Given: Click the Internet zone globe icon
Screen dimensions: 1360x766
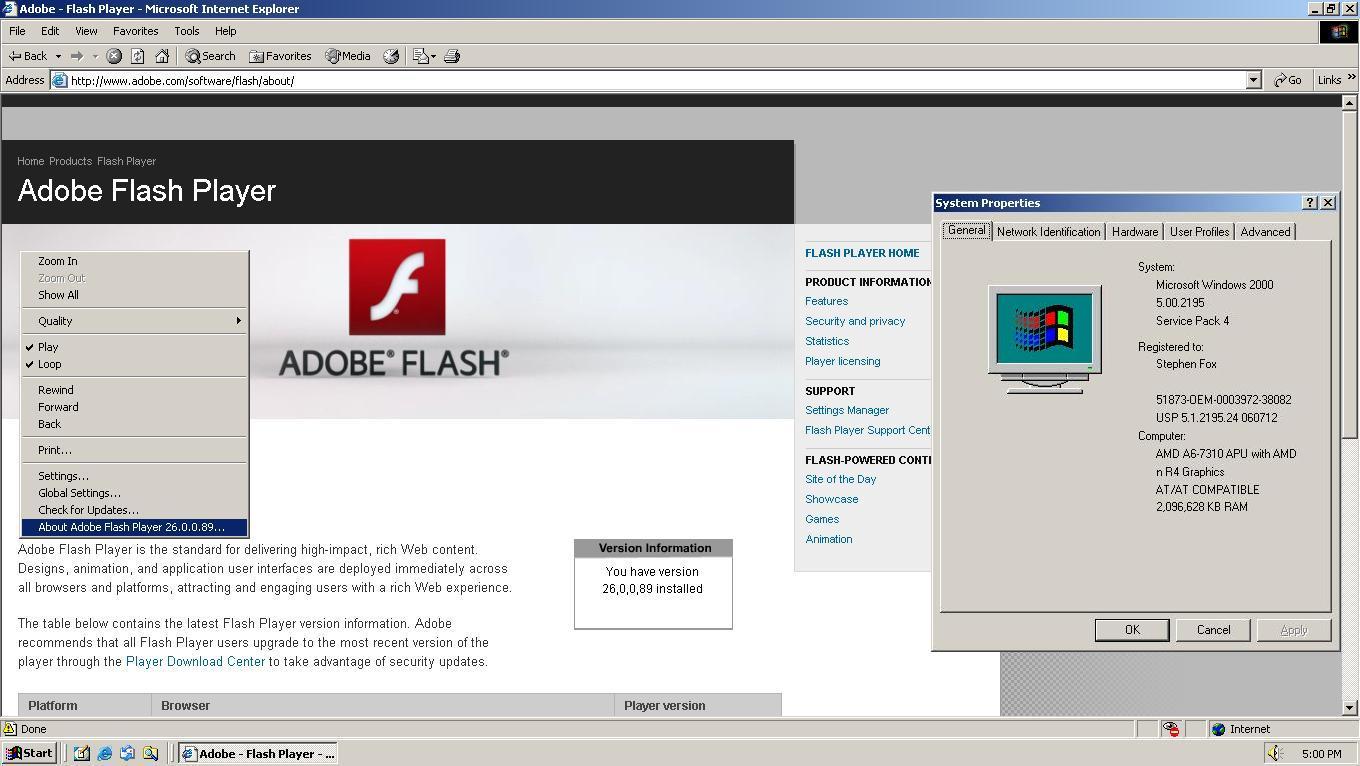Looking at the screenshot, I should click(1218, 729).
